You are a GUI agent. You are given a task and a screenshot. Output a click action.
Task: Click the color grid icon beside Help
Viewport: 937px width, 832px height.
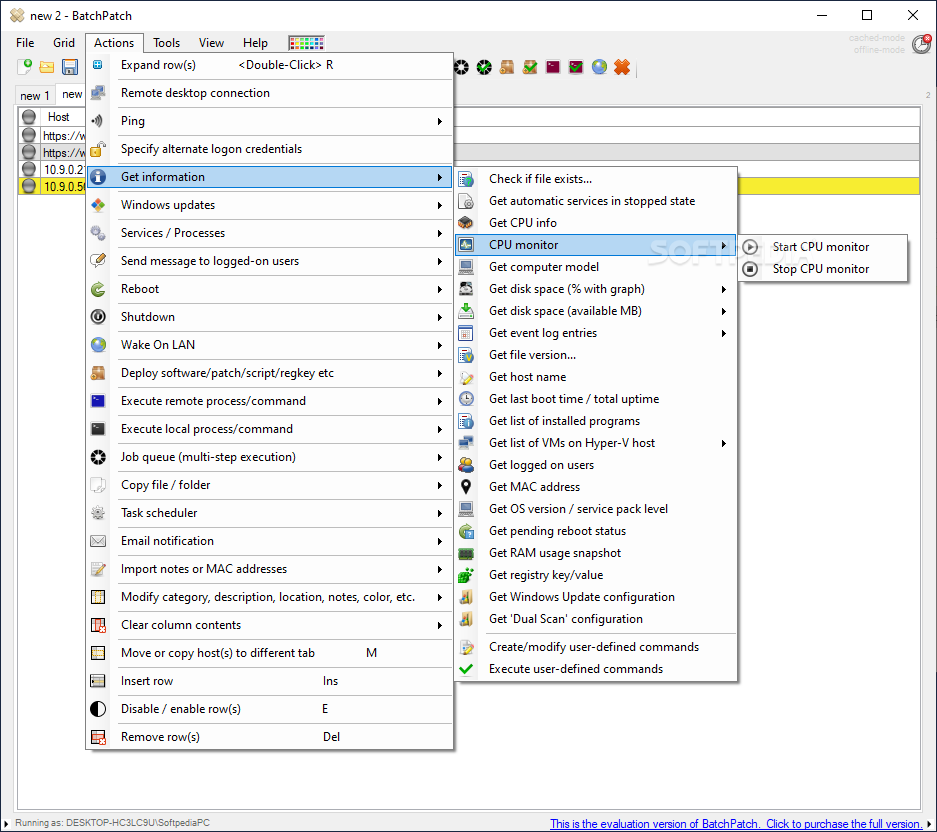[x=306, y=42]
